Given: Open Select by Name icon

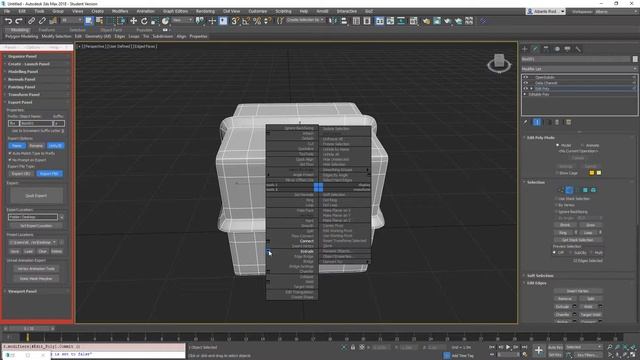Looking at the screenshot, I should point(99,21).
